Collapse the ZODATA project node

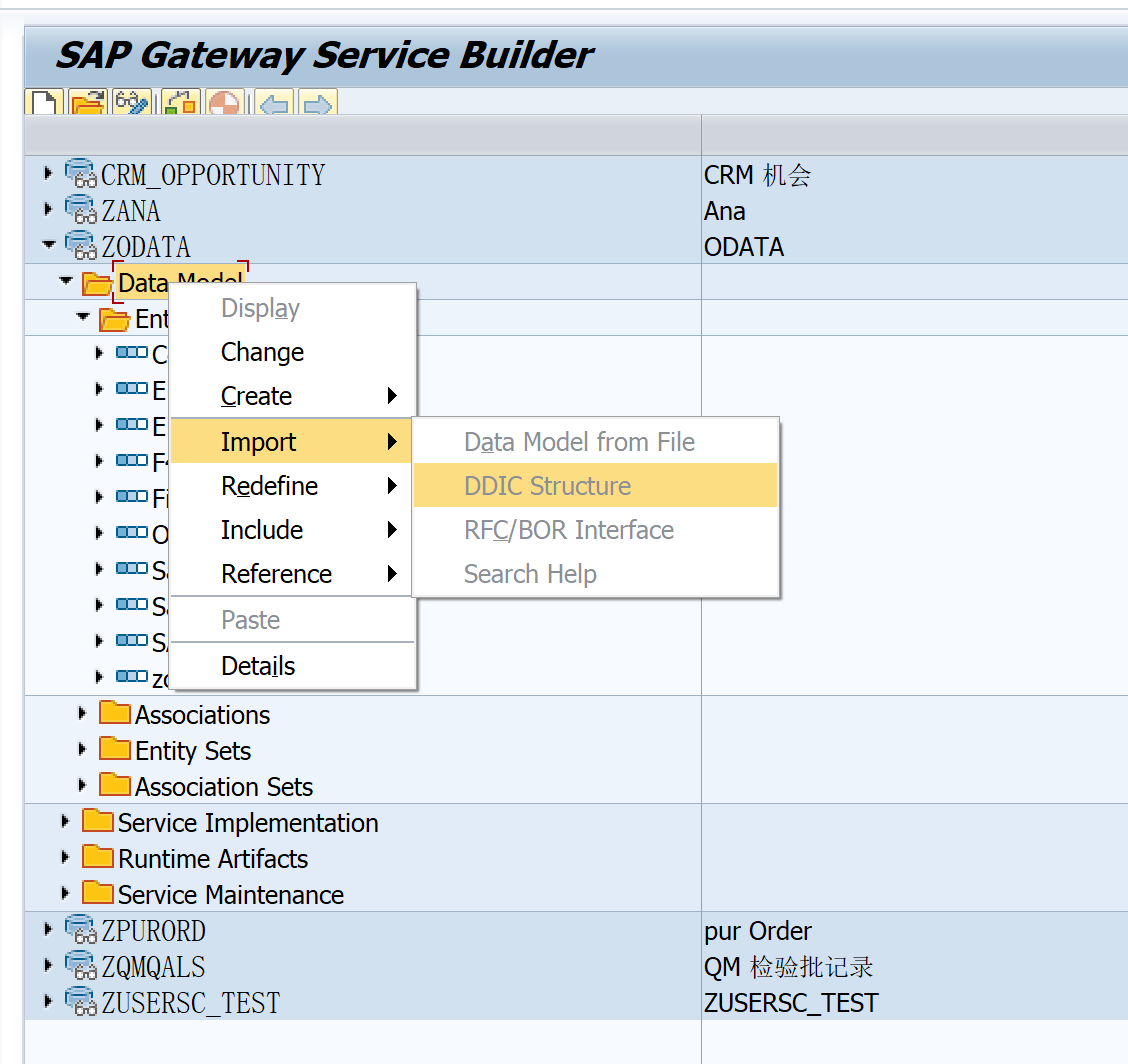pyautogui.click(x=48, y=245)
